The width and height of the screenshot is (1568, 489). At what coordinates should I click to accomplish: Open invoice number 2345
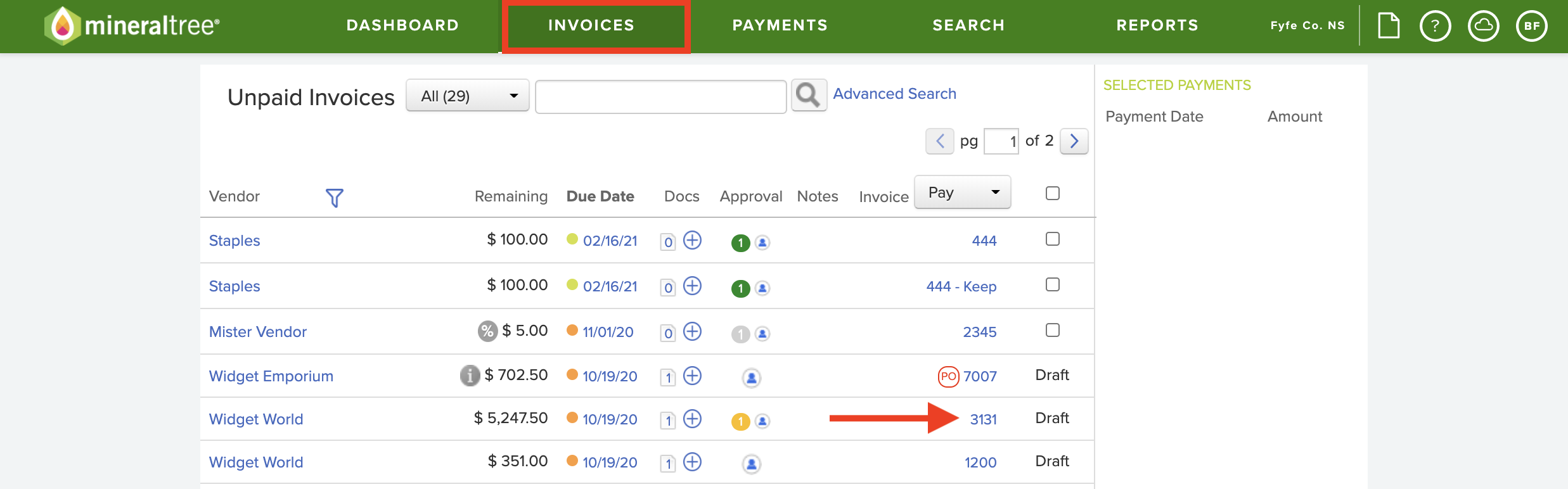(980, 332)
